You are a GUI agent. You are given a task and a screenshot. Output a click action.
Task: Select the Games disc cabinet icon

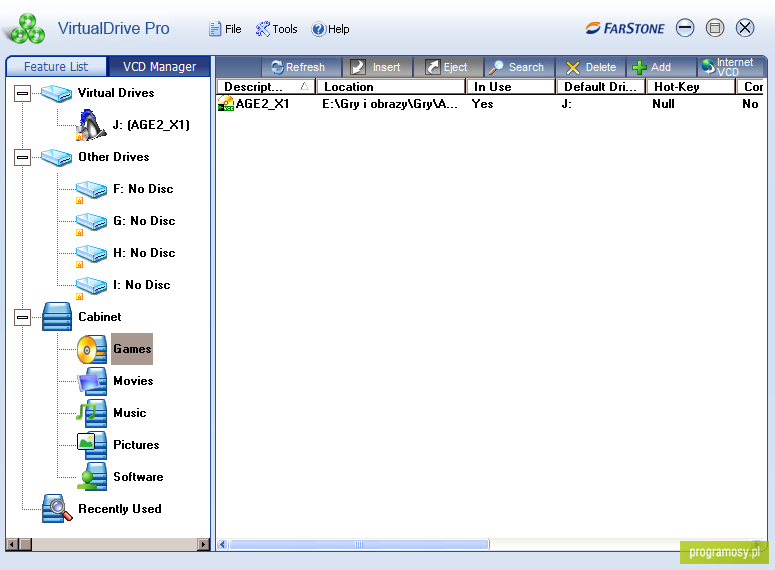click(92, 350)
